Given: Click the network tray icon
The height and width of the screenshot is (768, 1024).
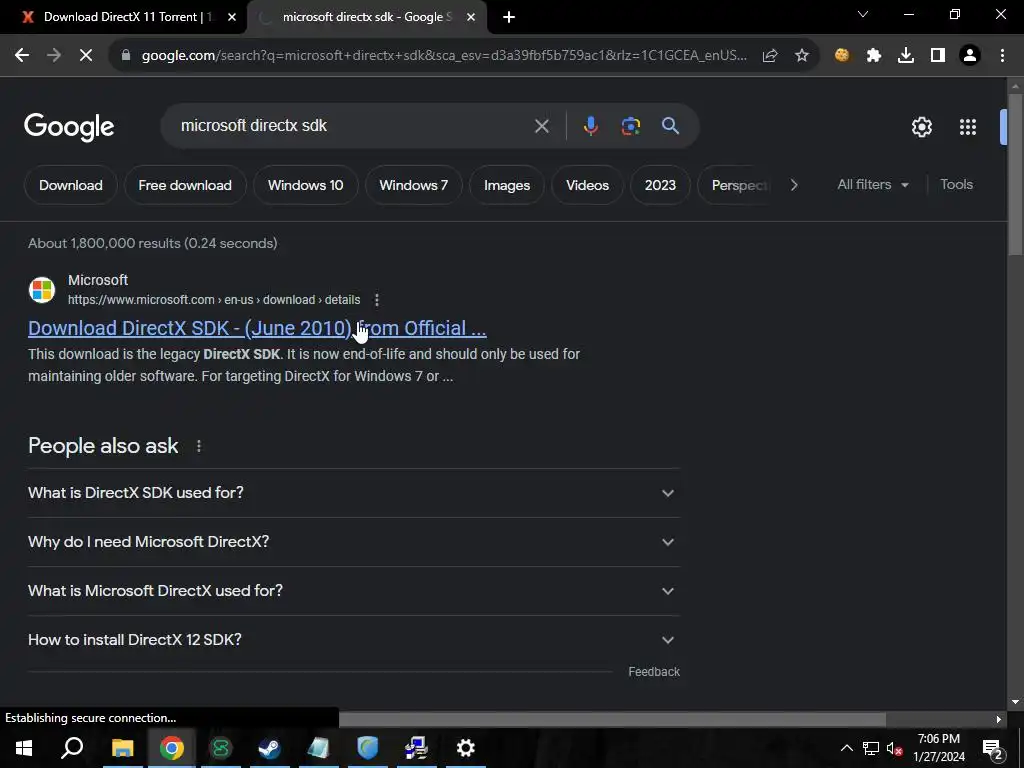Looking at the screenshot, I should [x=871, y=748].
